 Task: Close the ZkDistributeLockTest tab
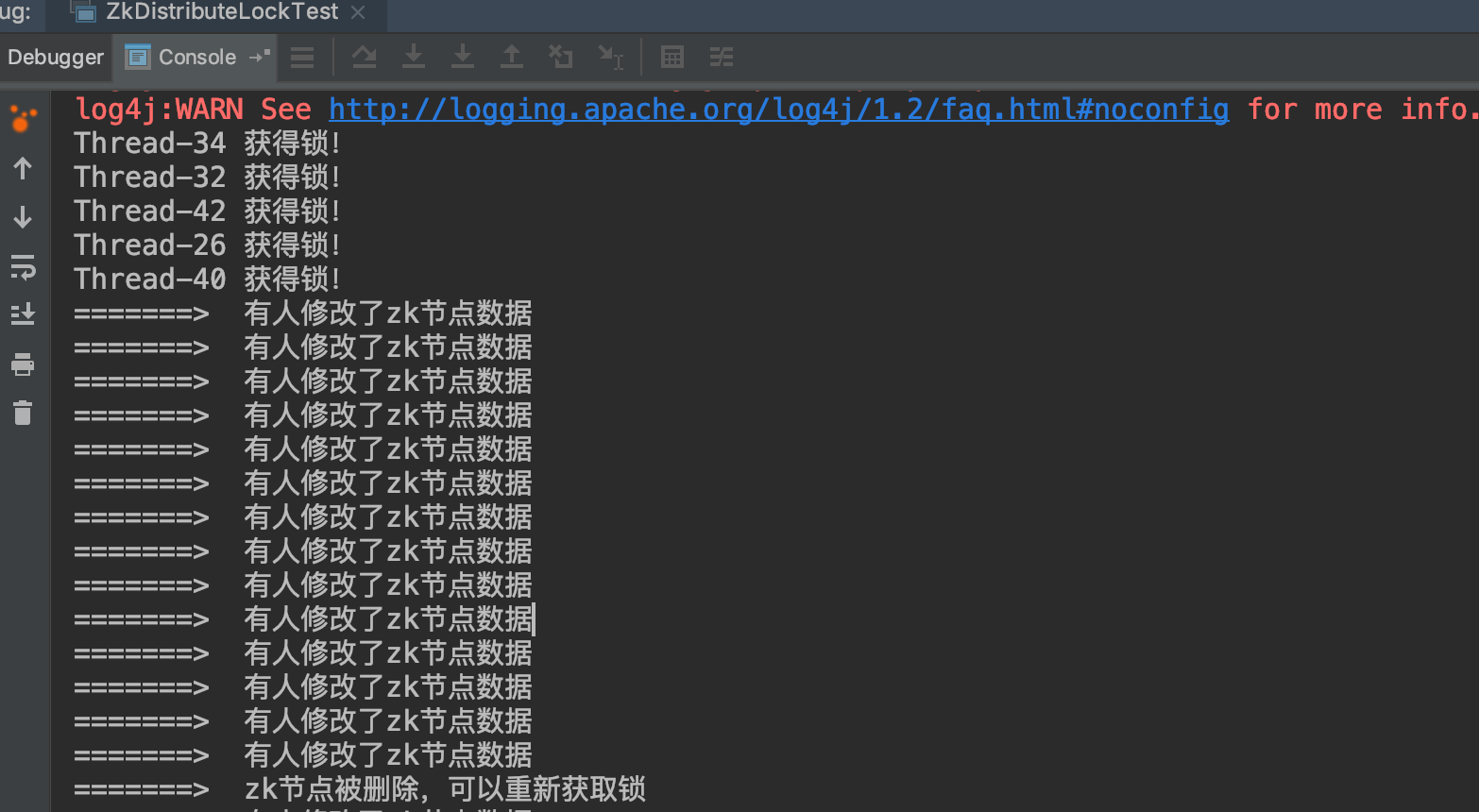click(358, 12)
